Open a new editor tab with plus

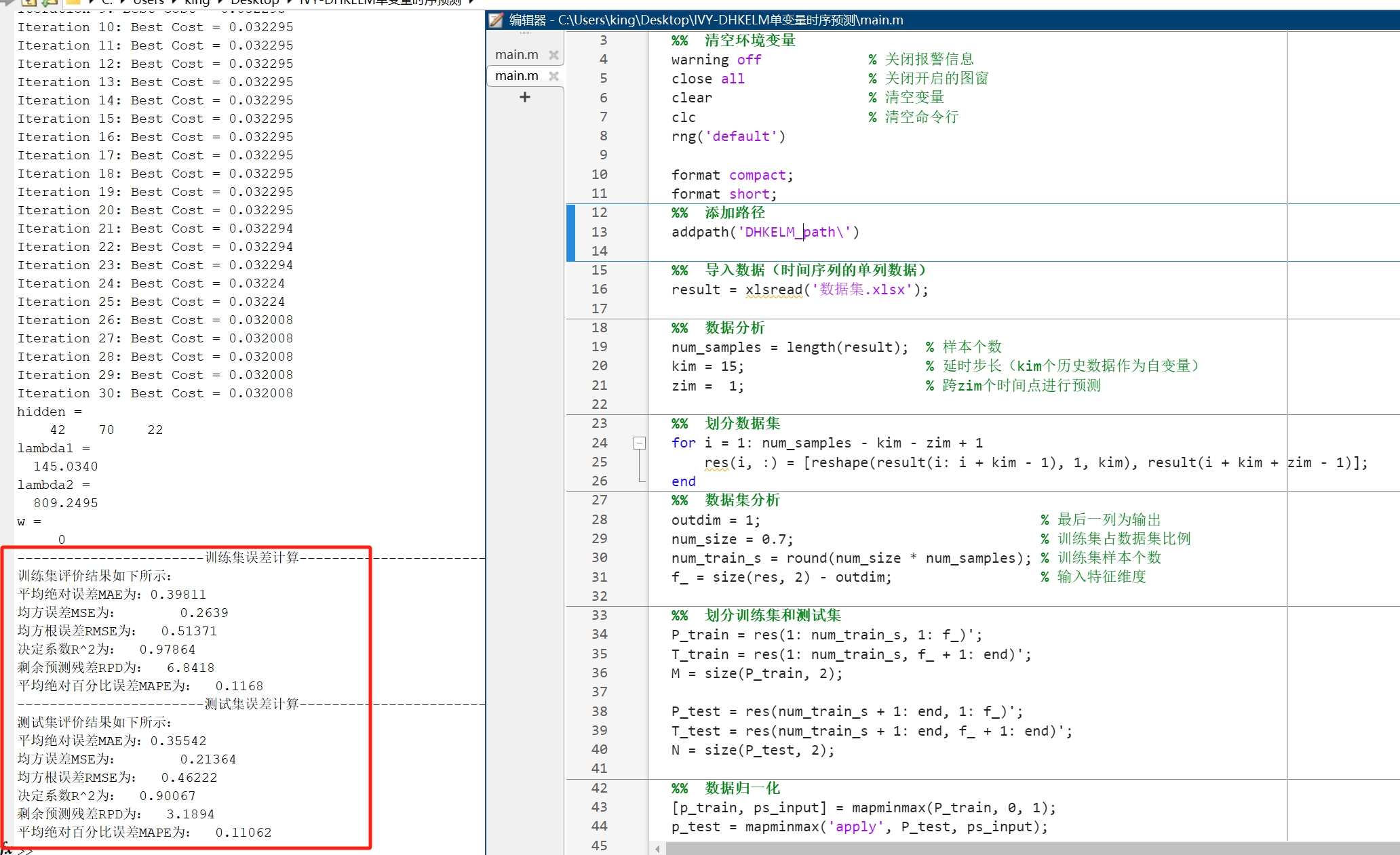[524, 97]
